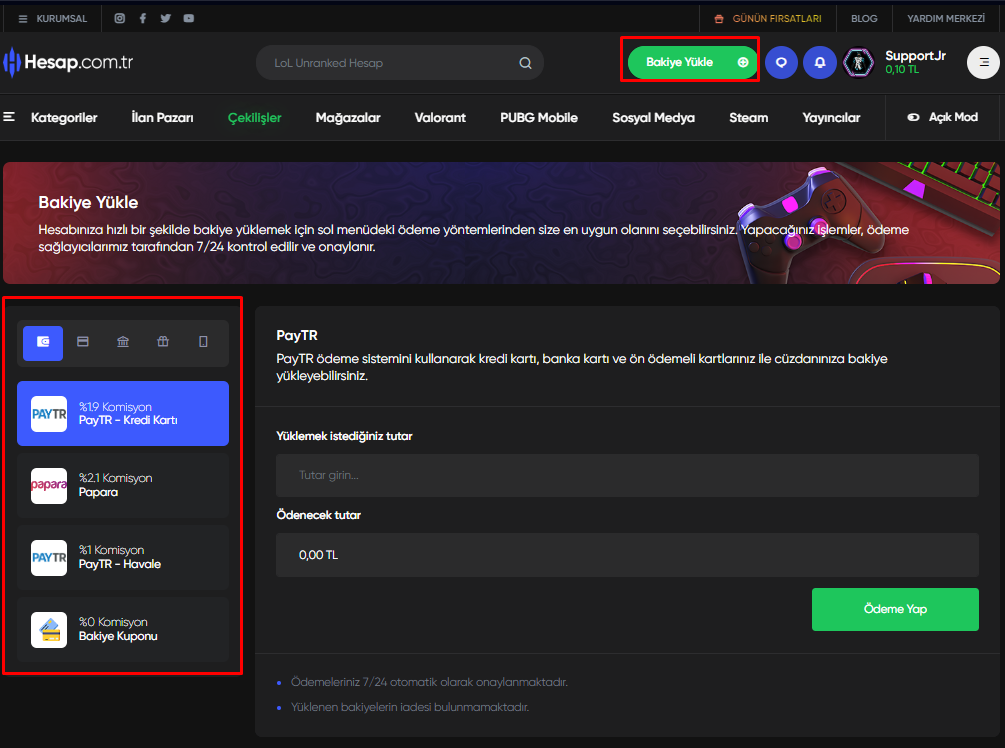Screen dimensions: 1005x748
Task: Click the Bakiye Kuponu card icon
Action: coord(49,629)
